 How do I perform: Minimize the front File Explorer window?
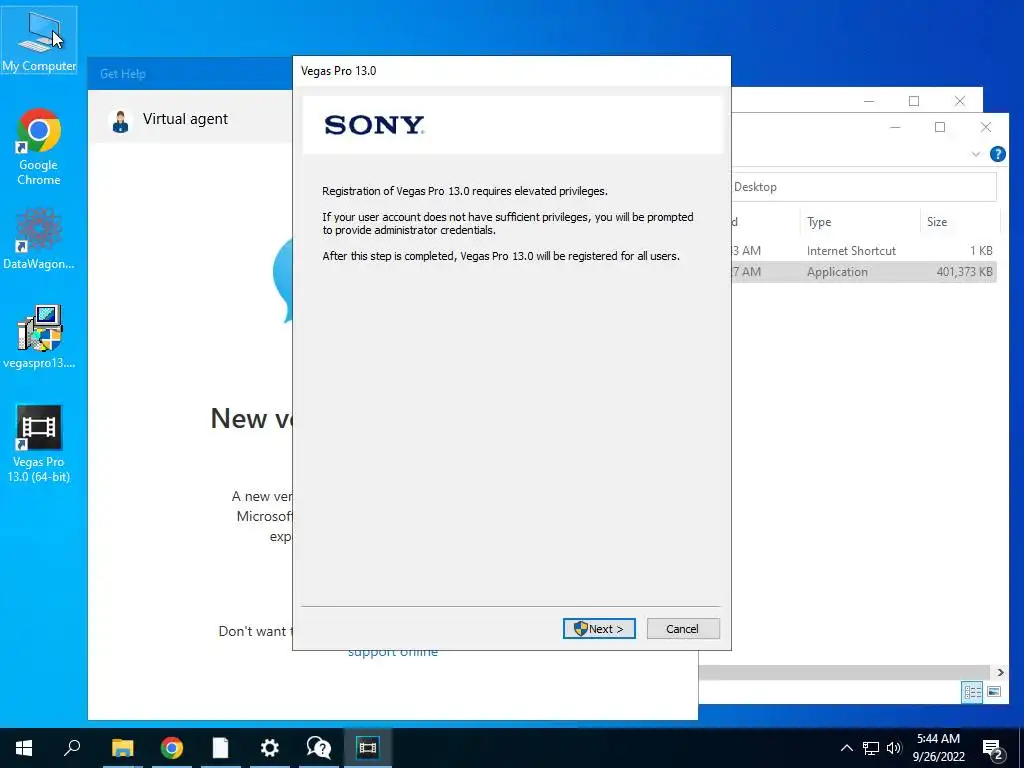click(x=895, y=127)
